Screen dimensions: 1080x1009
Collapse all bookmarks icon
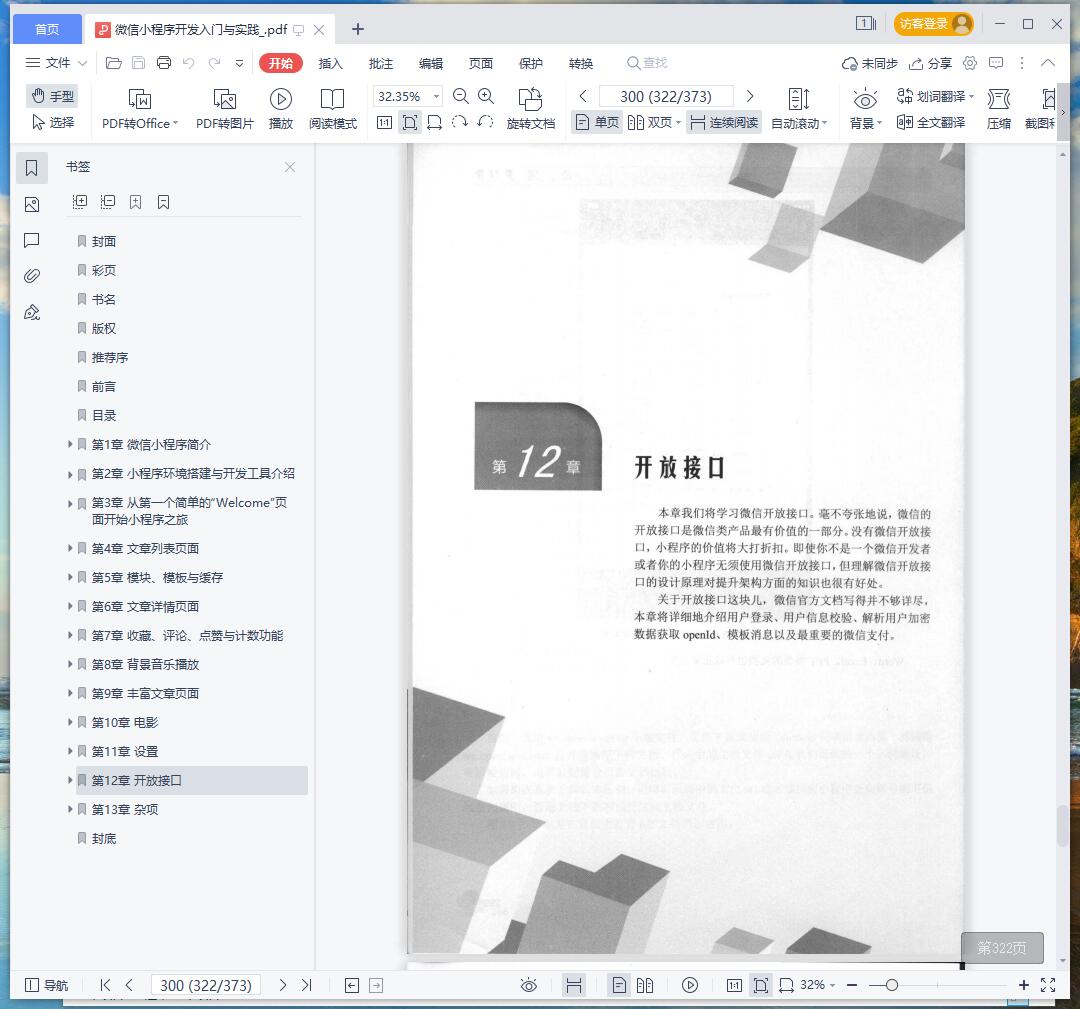point(108,202)
